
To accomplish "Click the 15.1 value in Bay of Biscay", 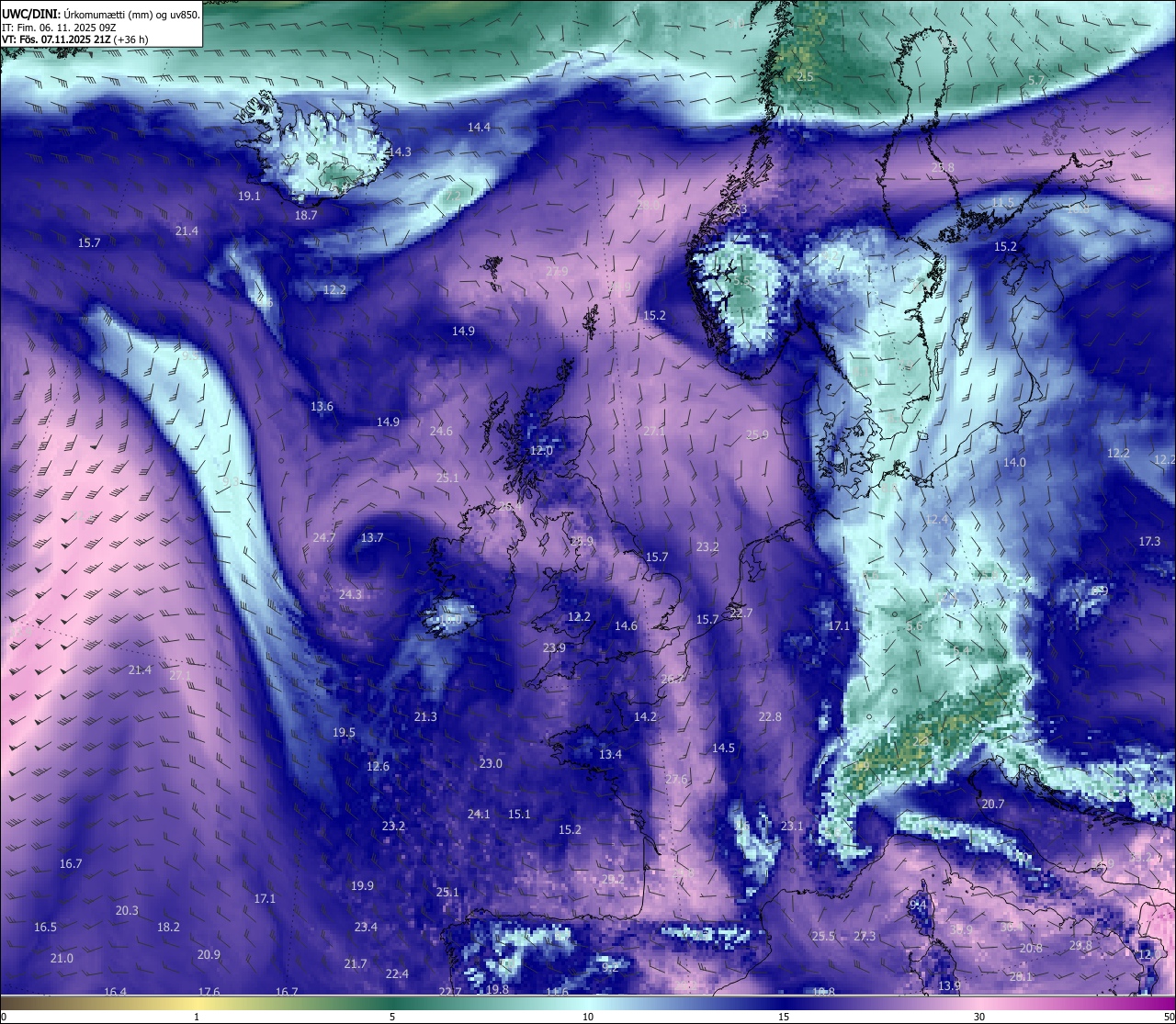I will pos(519,814).
